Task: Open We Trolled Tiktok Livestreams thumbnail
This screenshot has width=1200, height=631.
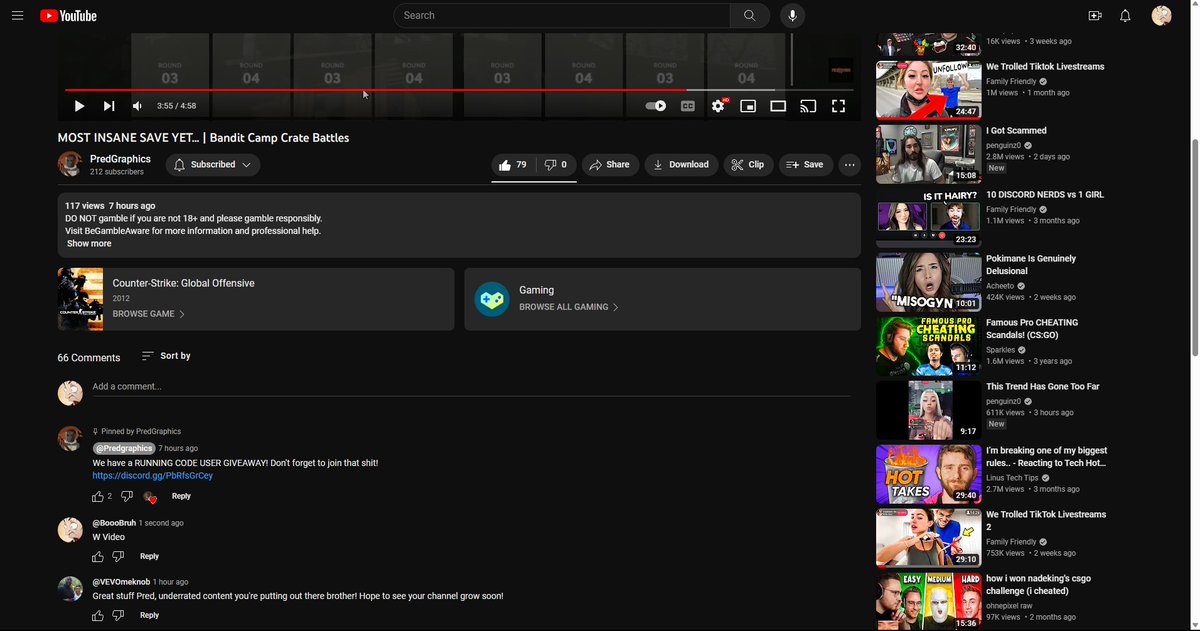Action: point(929,90)
